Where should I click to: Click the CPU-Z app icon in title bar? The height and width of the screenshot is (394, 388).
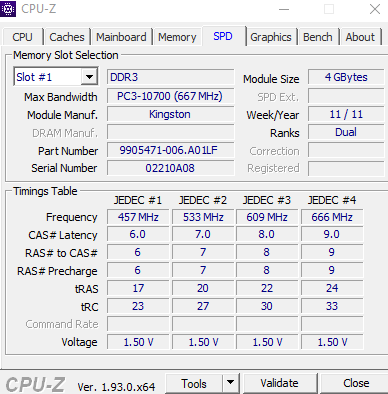(x=8, y=8)
